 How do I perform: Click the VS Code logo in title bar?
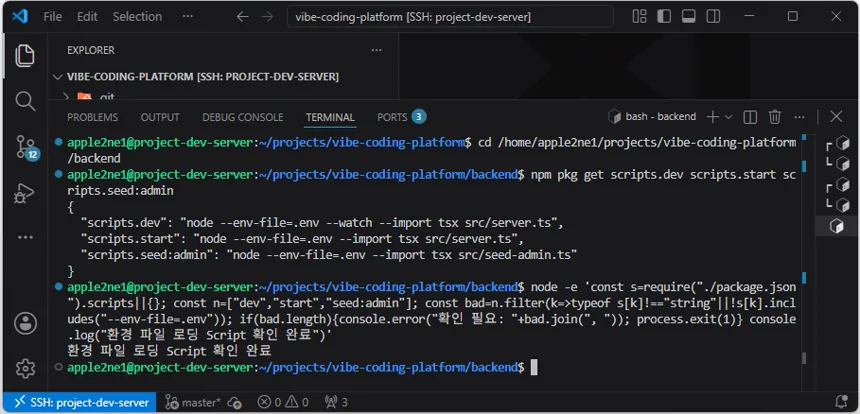pyautogui.click(x=20, y=16)
